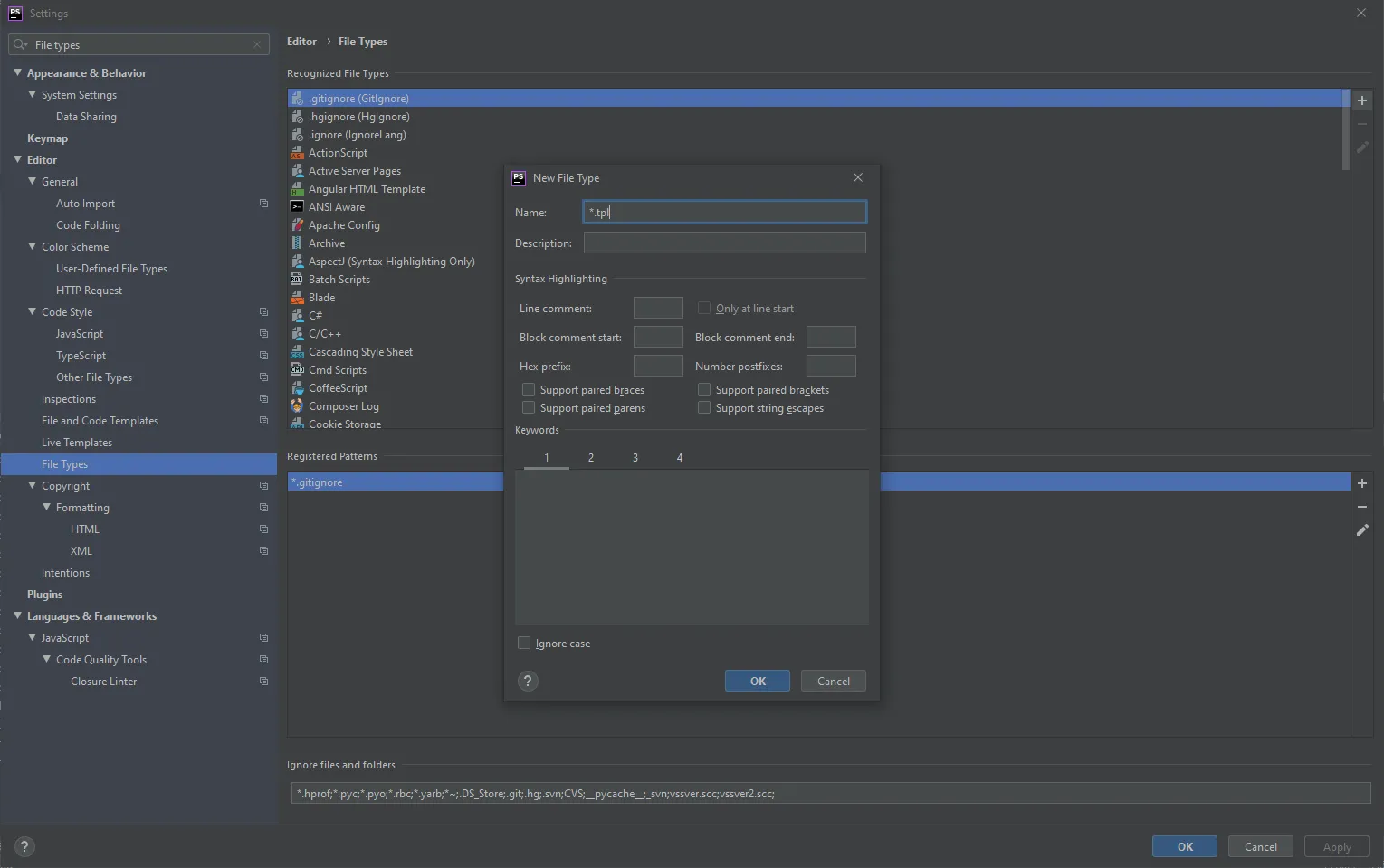Collapse the Code Quality Tools node
This screenshot has height=868, width=1384.
click(46, 659)
